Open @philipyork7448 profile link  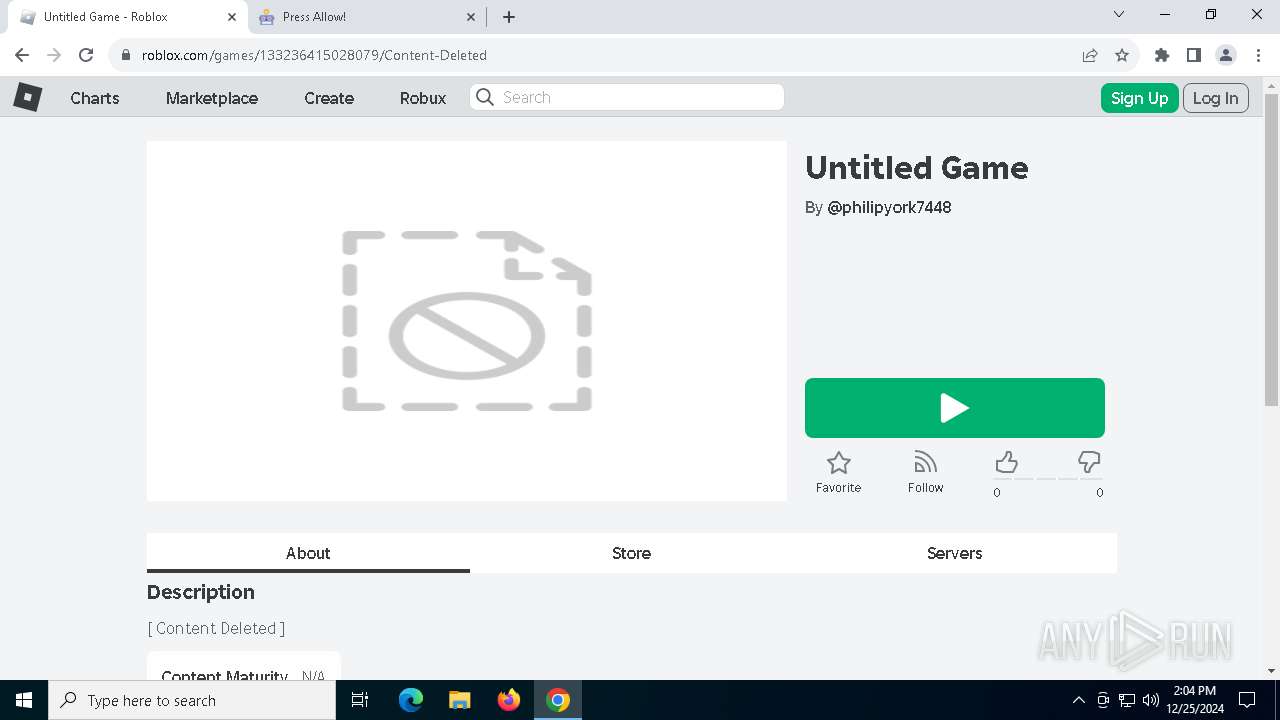889,207
